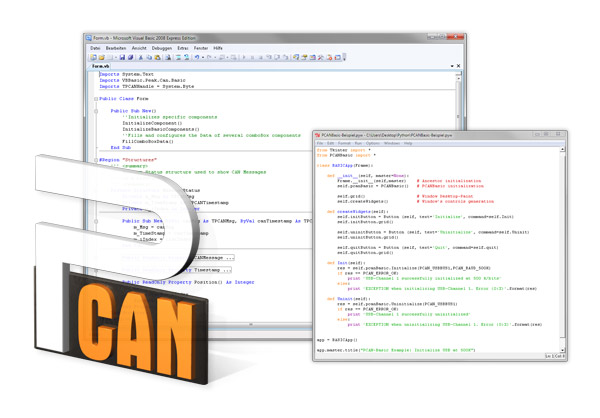Click the Visual Basic editor vertical scrollbar
Image resolution: width=600 pixels, height=418 pixels.
click(x=456, y=200)
